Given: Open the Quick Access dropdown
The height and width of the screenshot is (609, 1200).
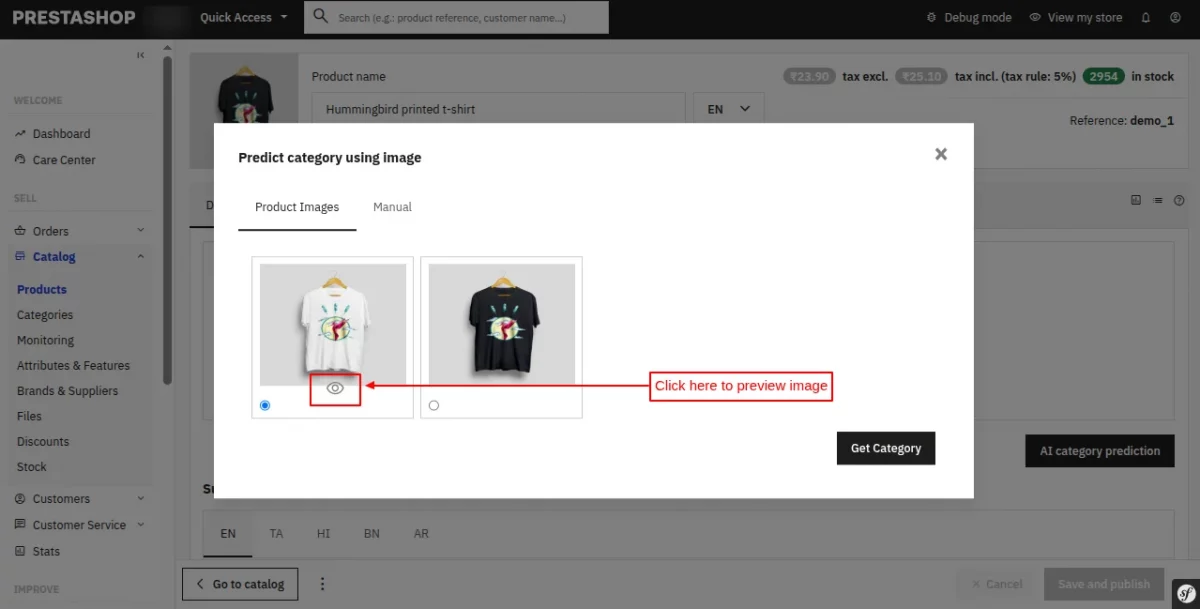Looking at the screenshot, I should tap(243, 17).
